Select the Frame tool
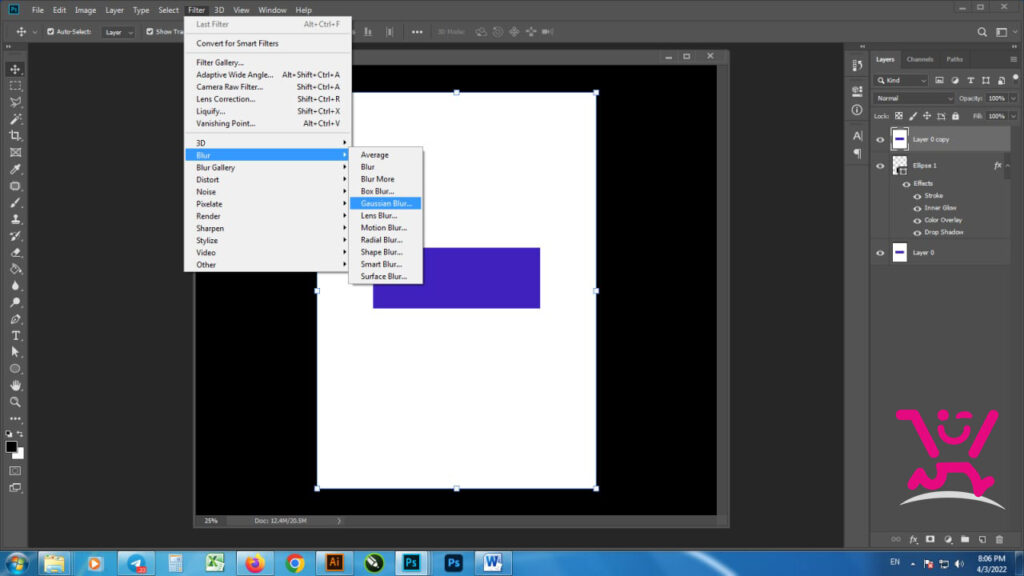 click(x=15, y=152)
